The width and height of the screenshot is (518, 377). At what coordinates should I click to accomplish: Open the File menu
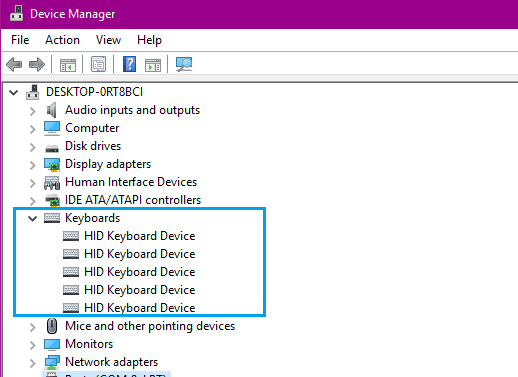[x=20, y=40]
